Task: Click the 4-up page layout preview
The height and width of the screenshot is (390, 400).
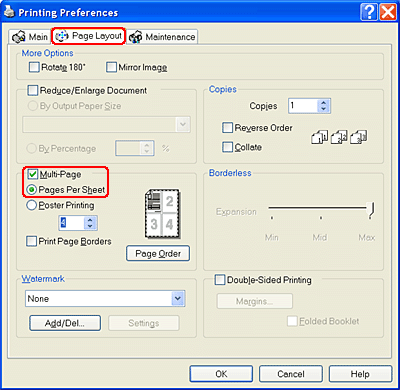Action: coord(162,213)
